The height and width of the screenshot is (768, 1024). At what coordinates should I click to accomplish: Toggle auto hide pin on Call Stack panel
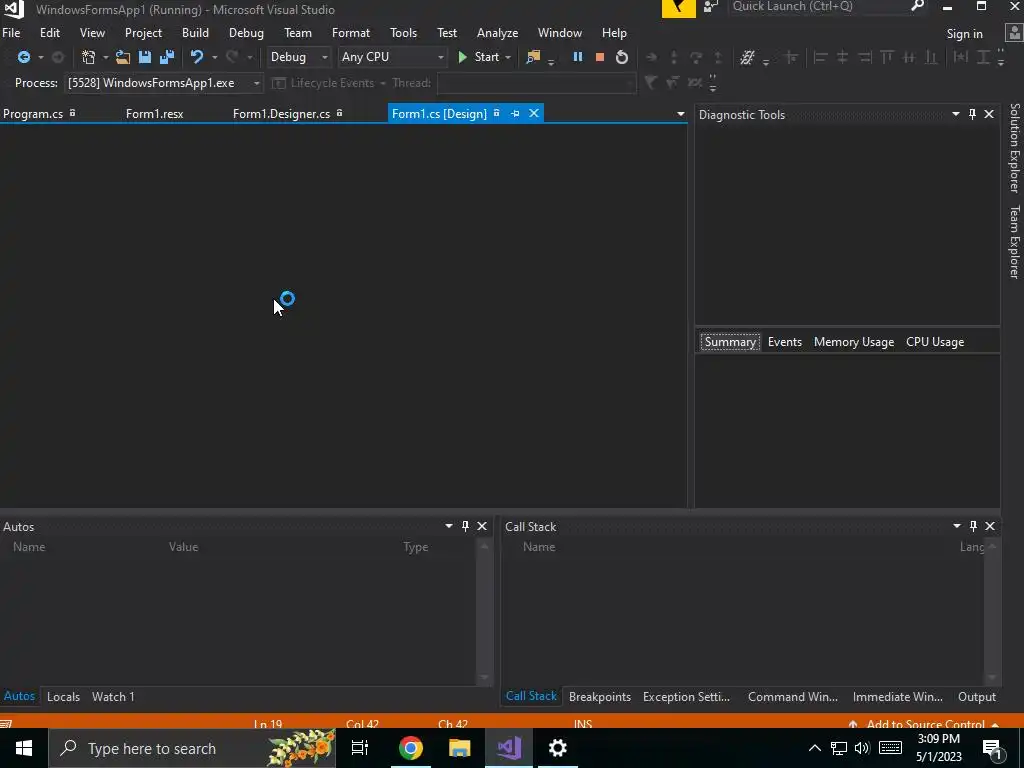(974, 526)
